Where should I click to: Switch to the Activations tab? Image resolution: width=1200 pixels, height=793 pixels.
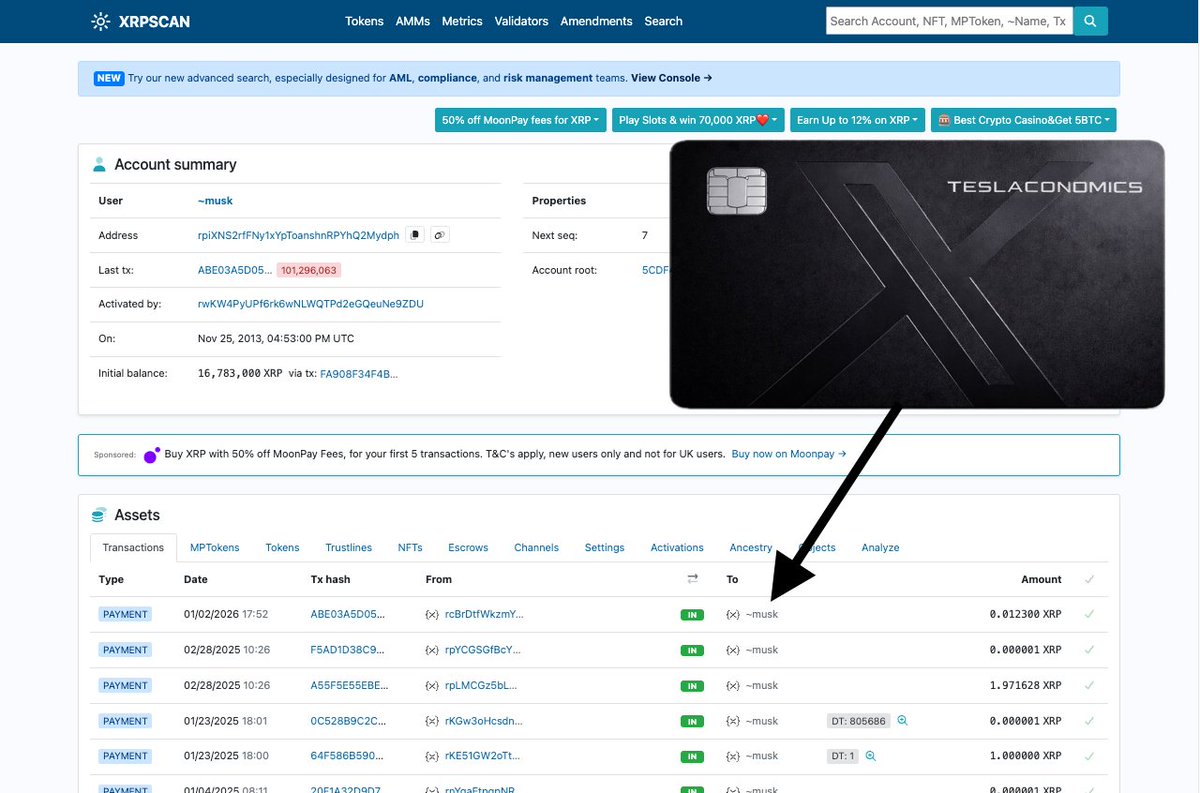point(677,548)
